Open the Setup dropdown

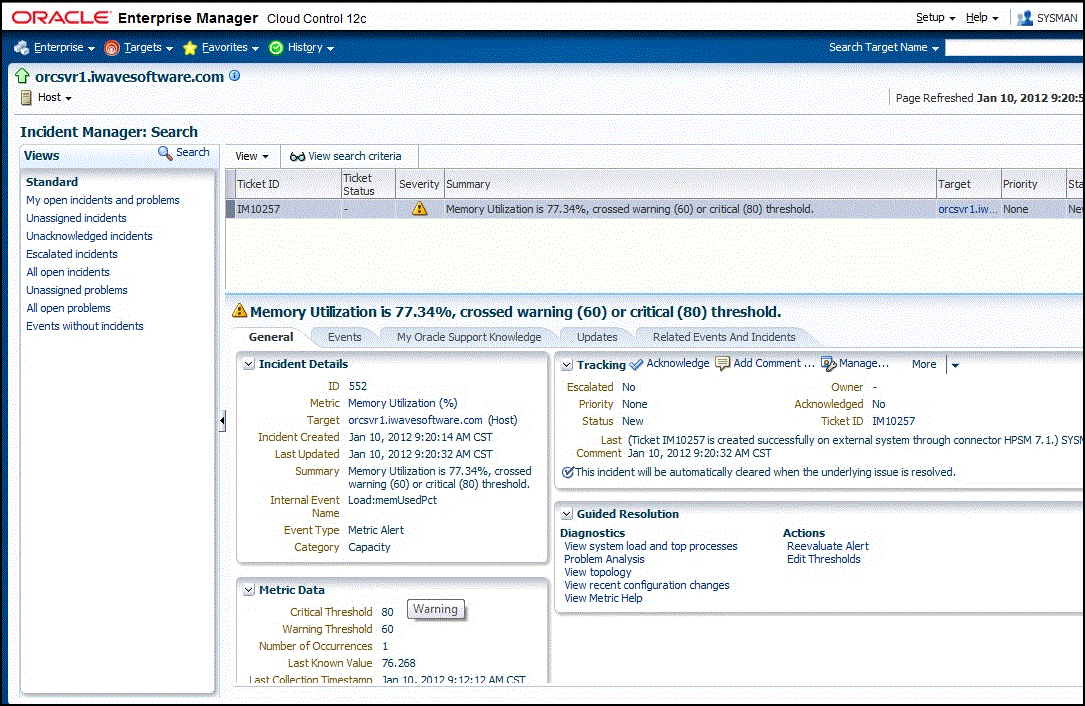tap(936, 18)
